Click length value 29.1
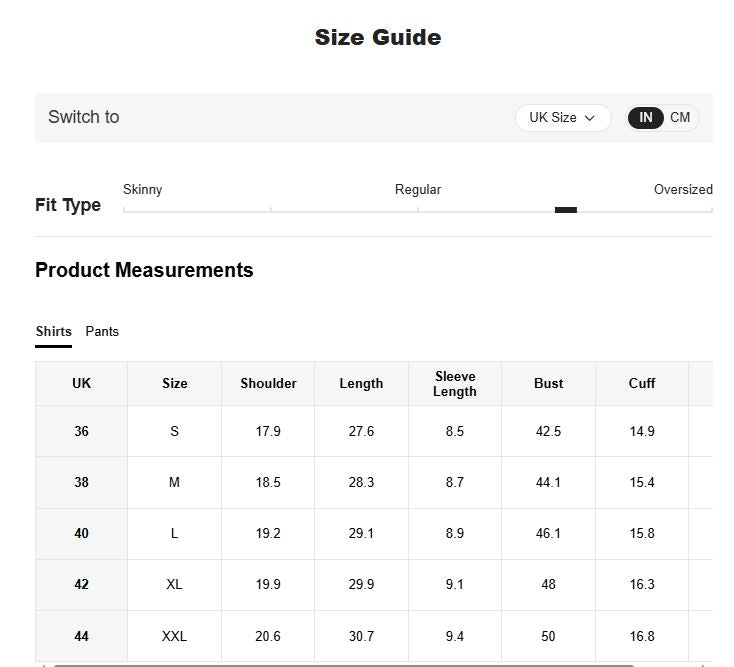Image resolution: width=734 pixels, height=667 pixels. pyautogui.click(x=361, y=533)
